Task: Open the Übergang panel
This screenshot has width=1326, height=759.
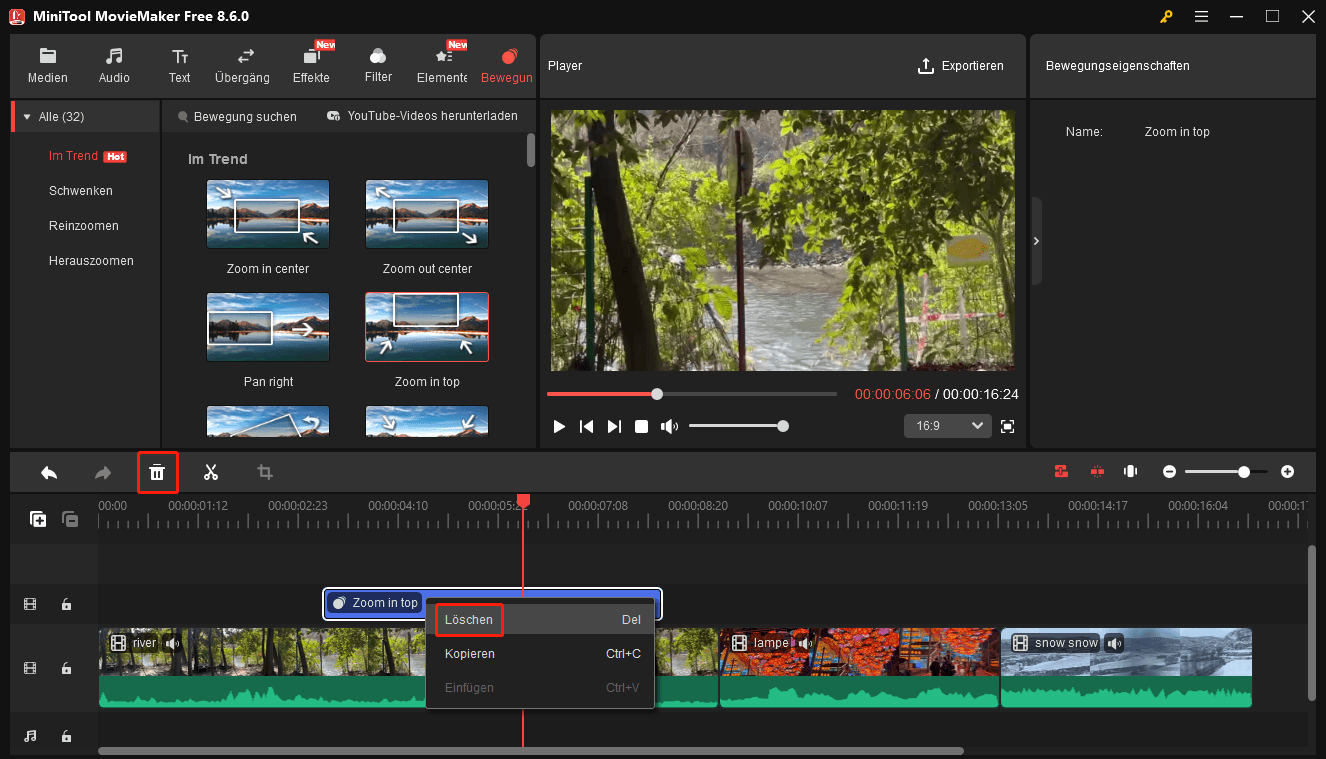Action: 241,66
